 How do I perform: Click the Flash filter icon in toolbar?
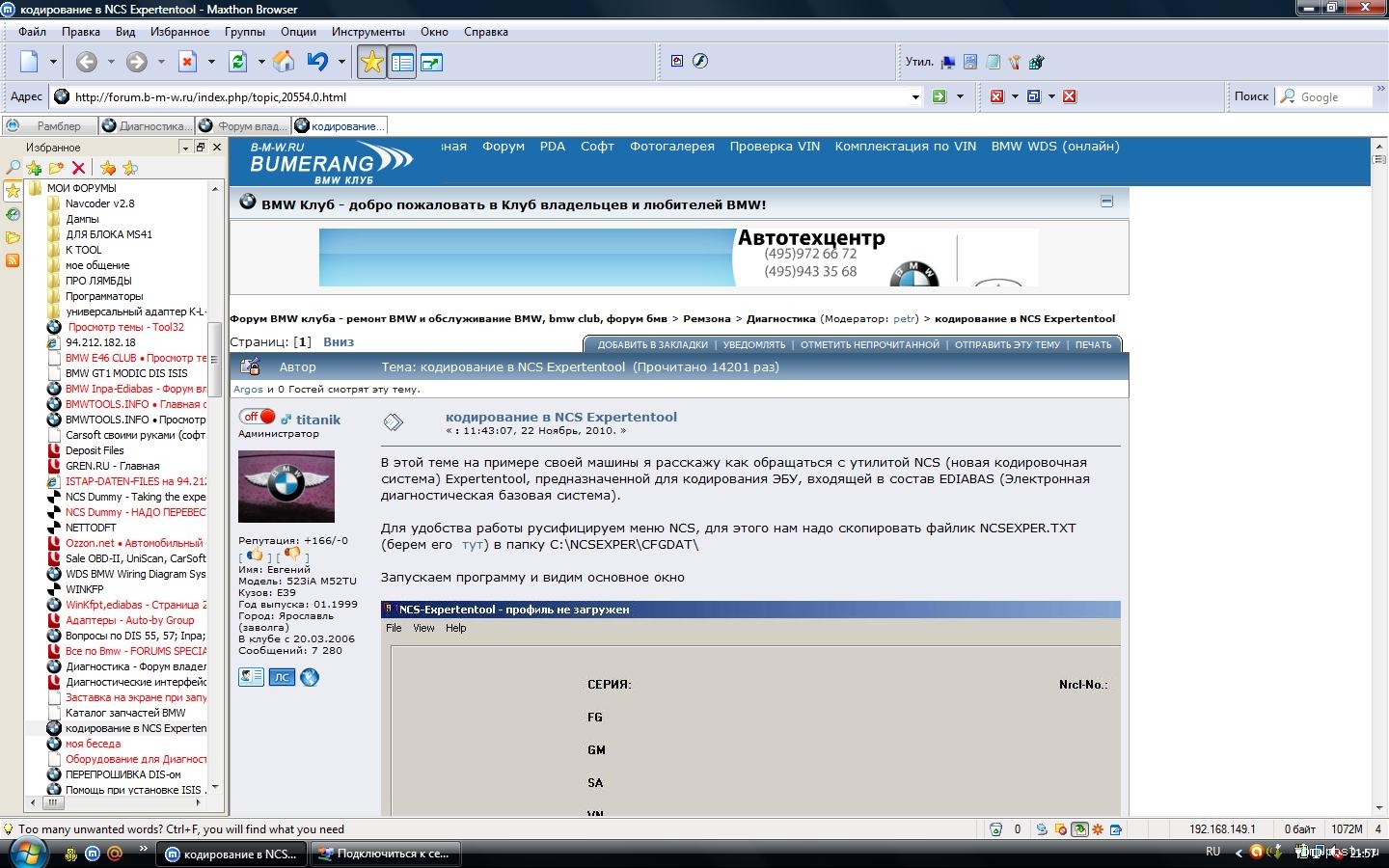click(x=700, y=61)
